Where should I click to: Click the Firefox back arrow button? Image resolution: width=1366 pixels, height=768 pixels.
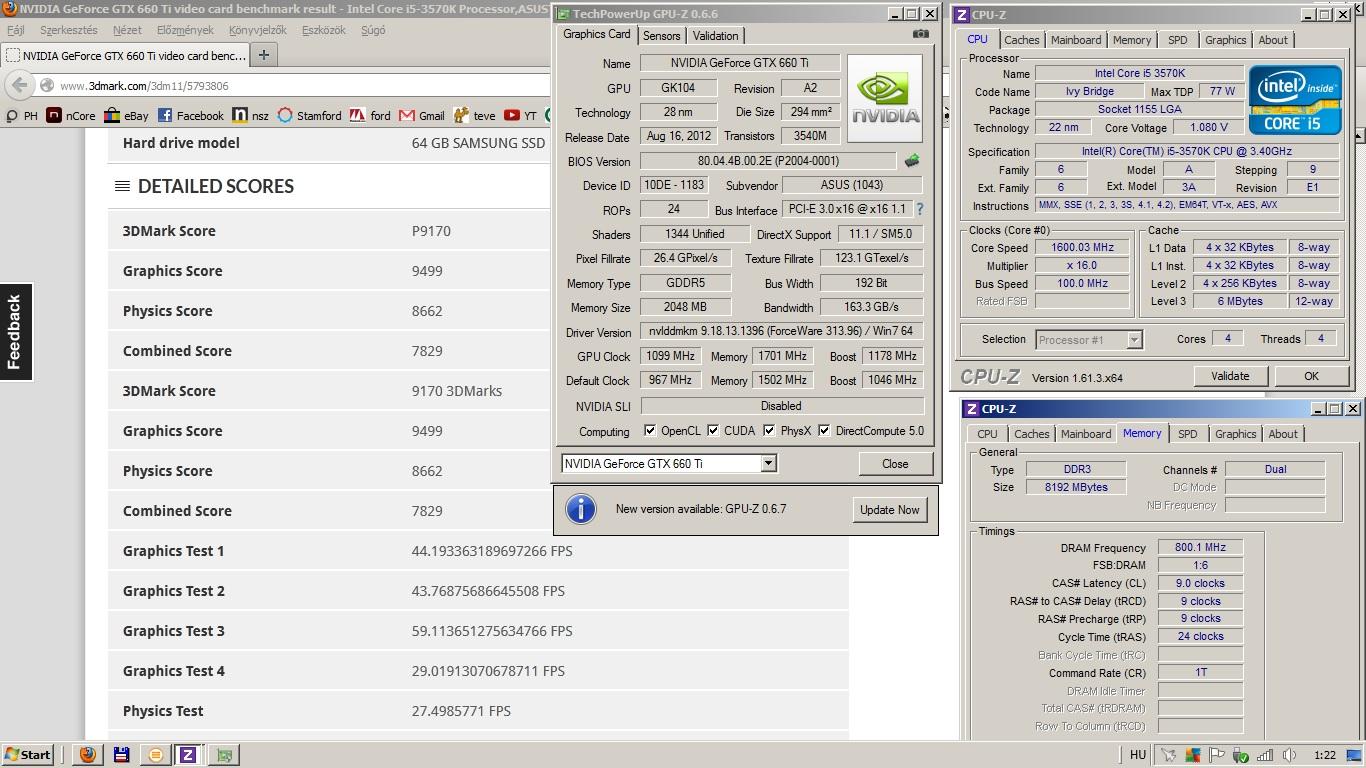(x=19, y=85)
